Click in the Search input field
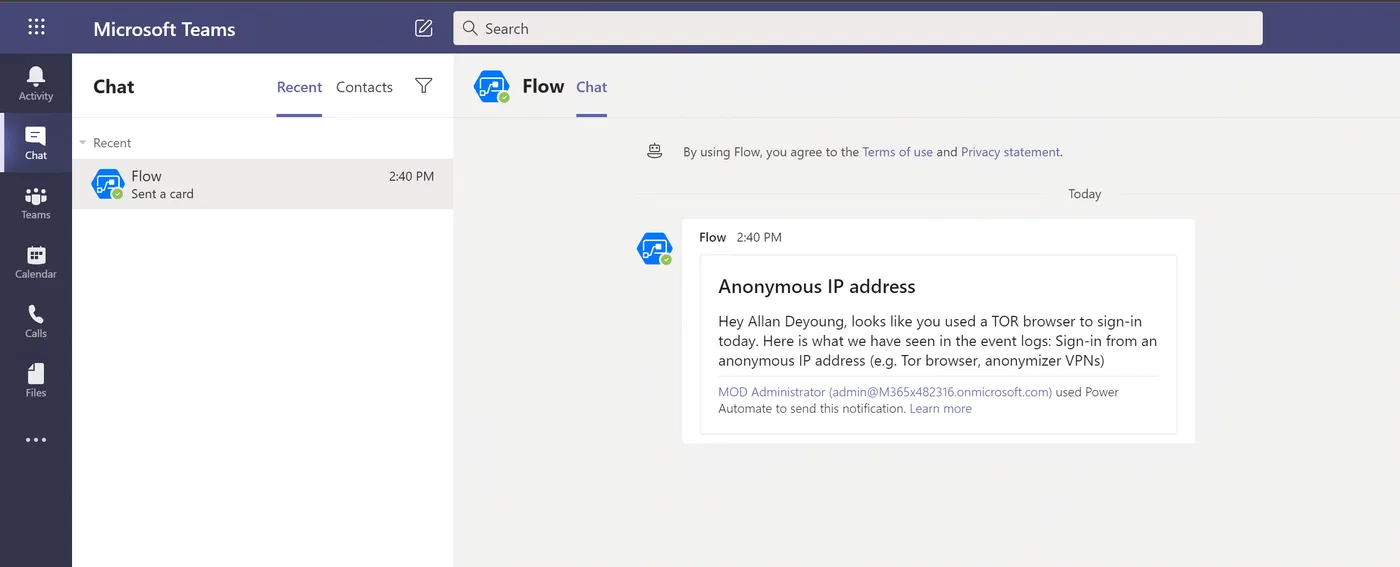1400x567 pixels. [858, 28]
